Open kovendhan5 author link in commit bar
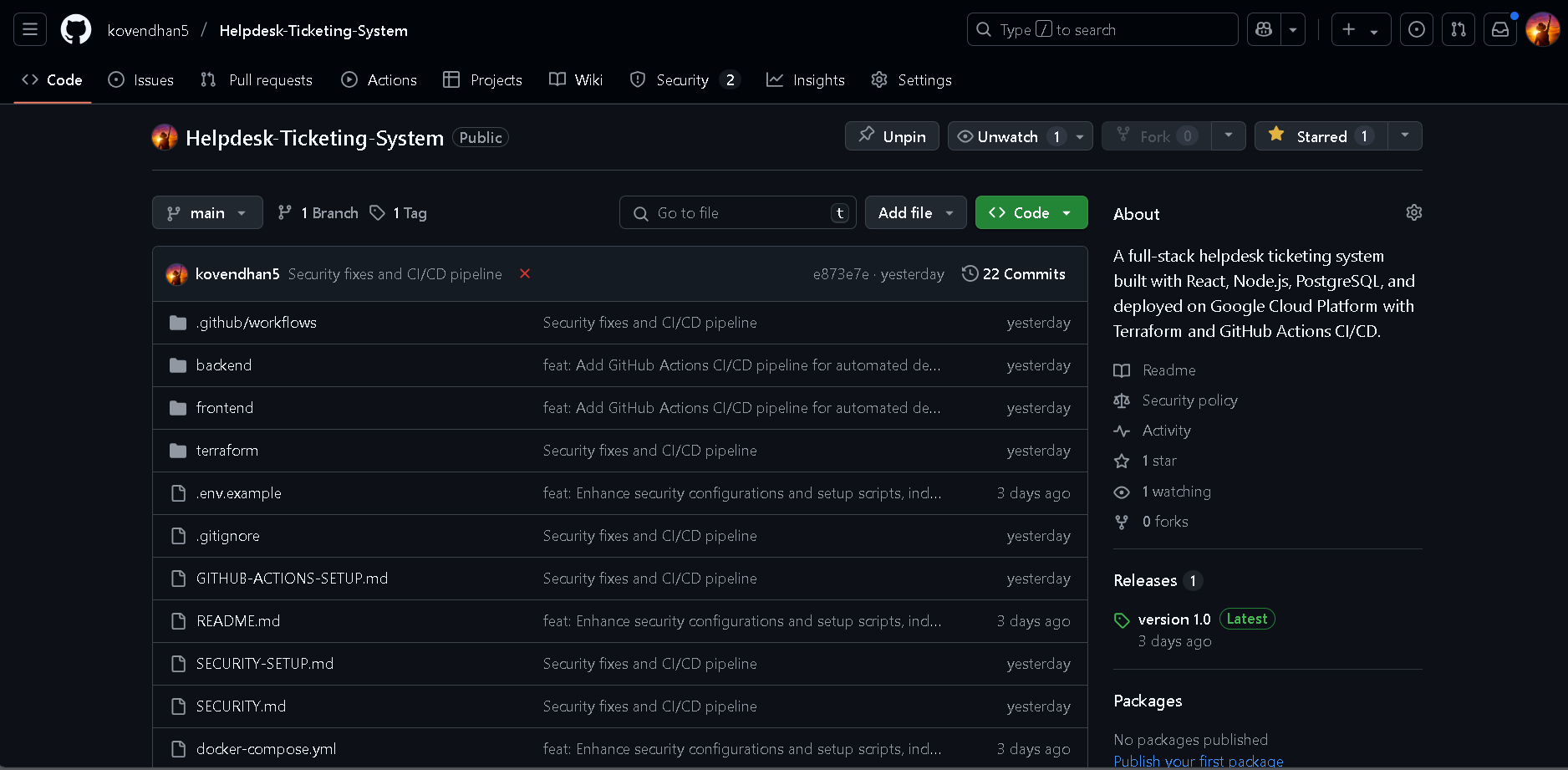1568x770 pixels. click(237, 274)
